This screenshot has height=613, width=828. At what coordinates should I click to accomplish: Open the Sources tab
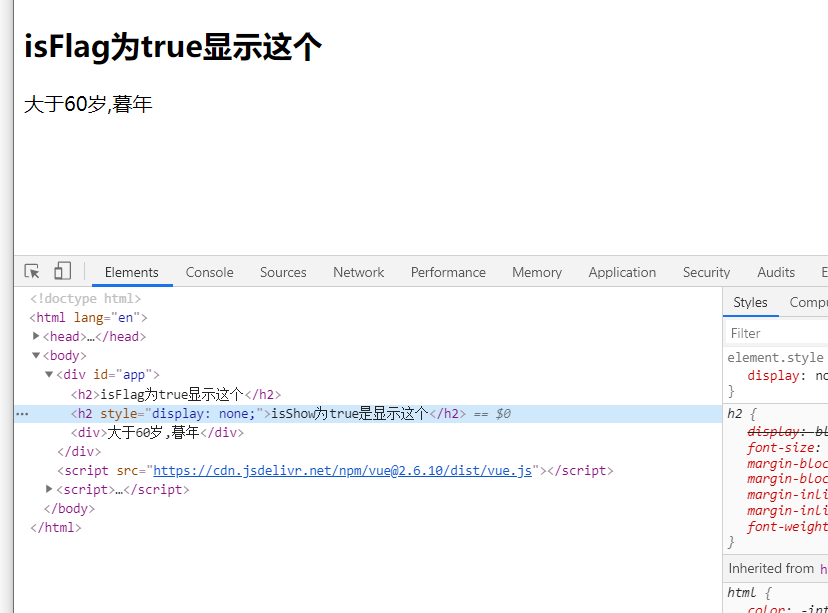point(283,272)
